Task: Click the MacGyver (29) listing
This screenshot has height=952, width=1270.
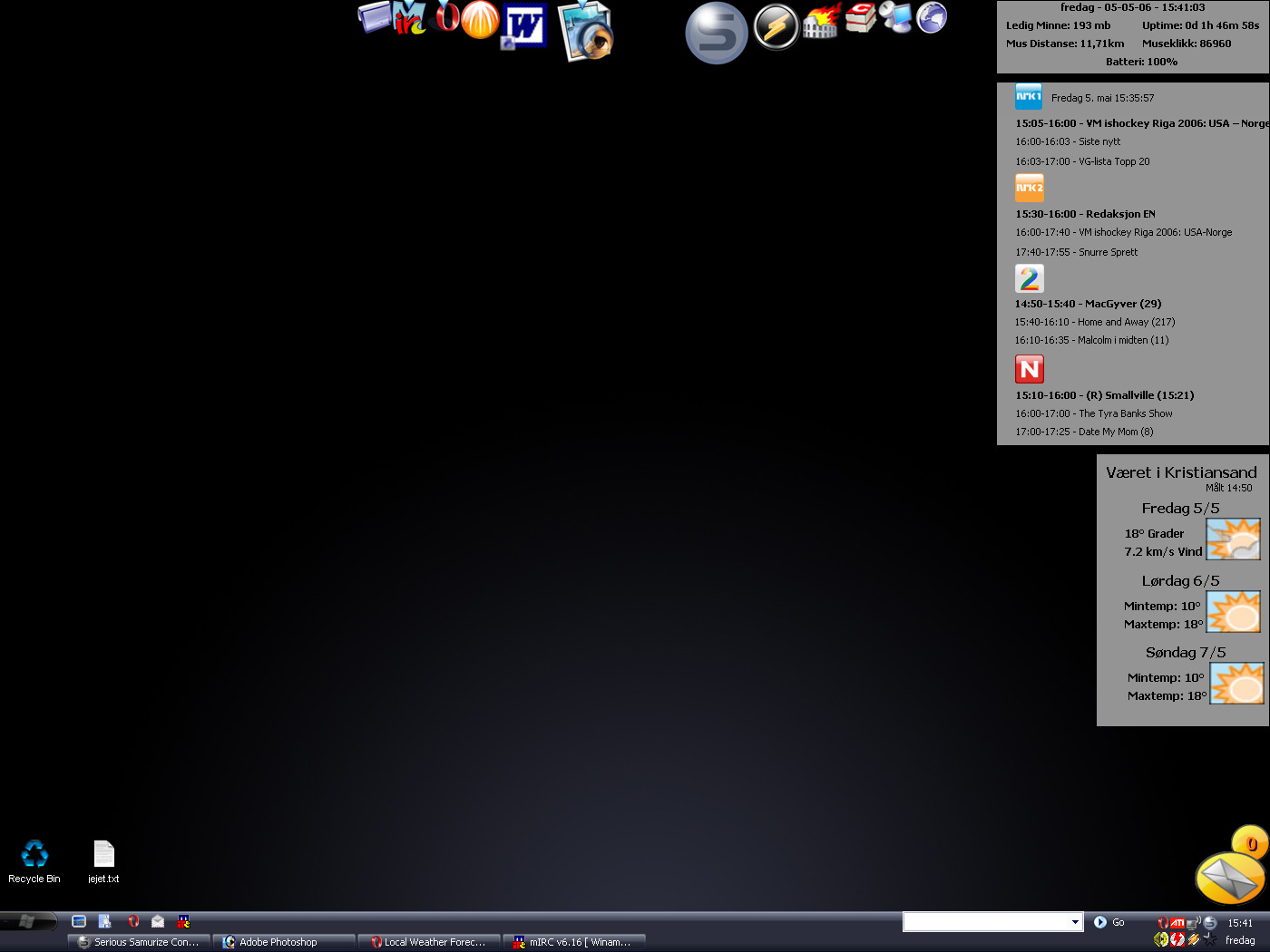Action: pyautogui.click(x=1088, y=304)
